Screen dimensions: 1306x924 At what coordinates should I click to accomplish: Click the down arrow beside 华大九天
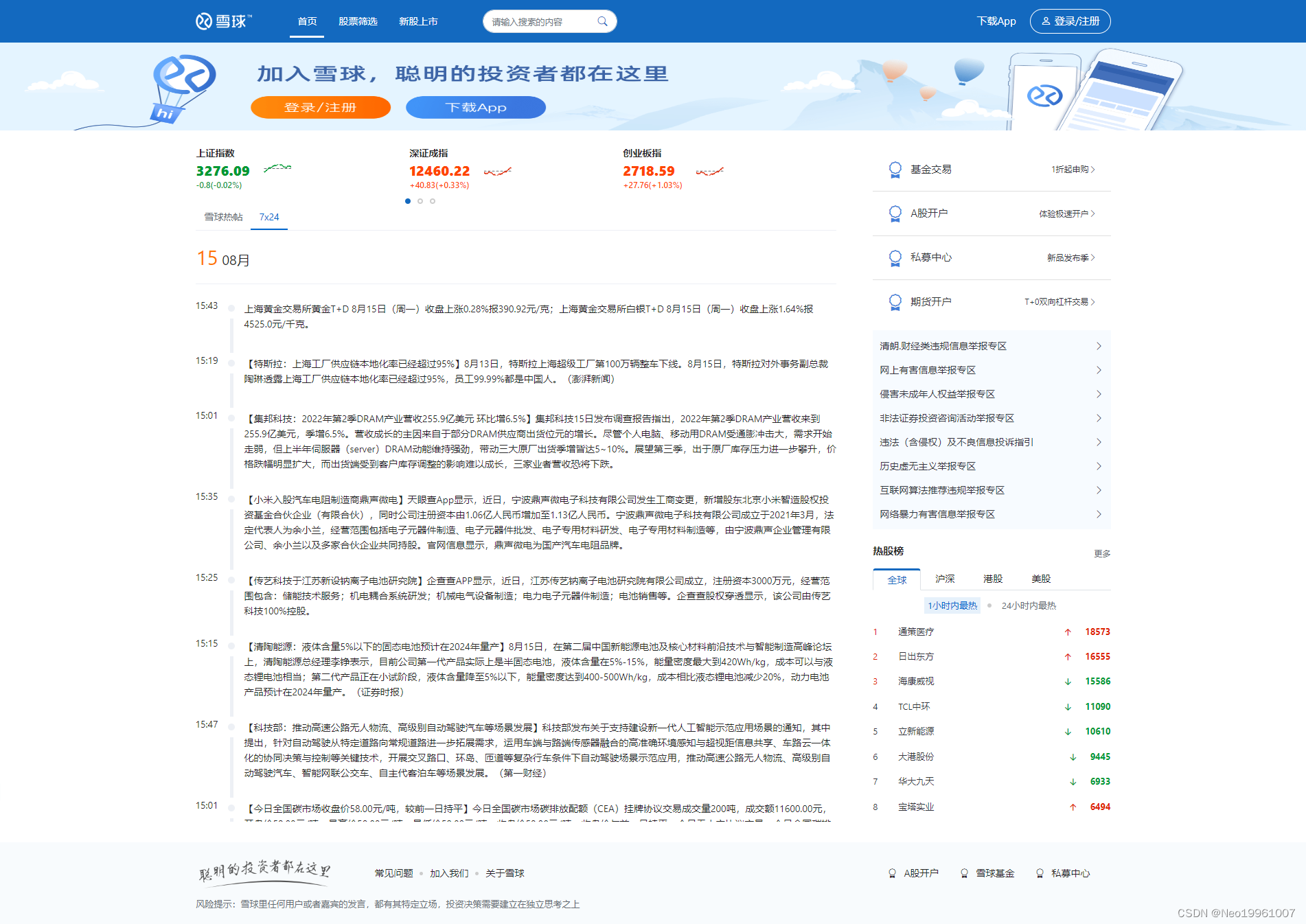[1073, 782]
